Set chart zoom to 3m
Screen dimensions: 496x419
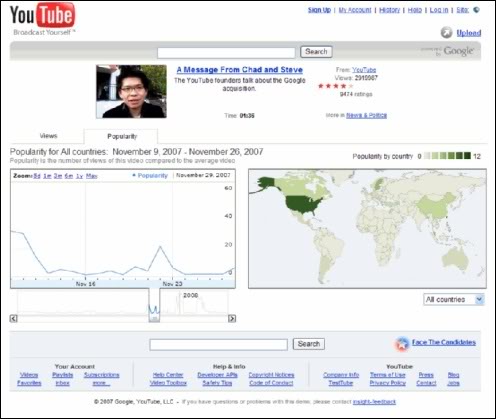58,176
